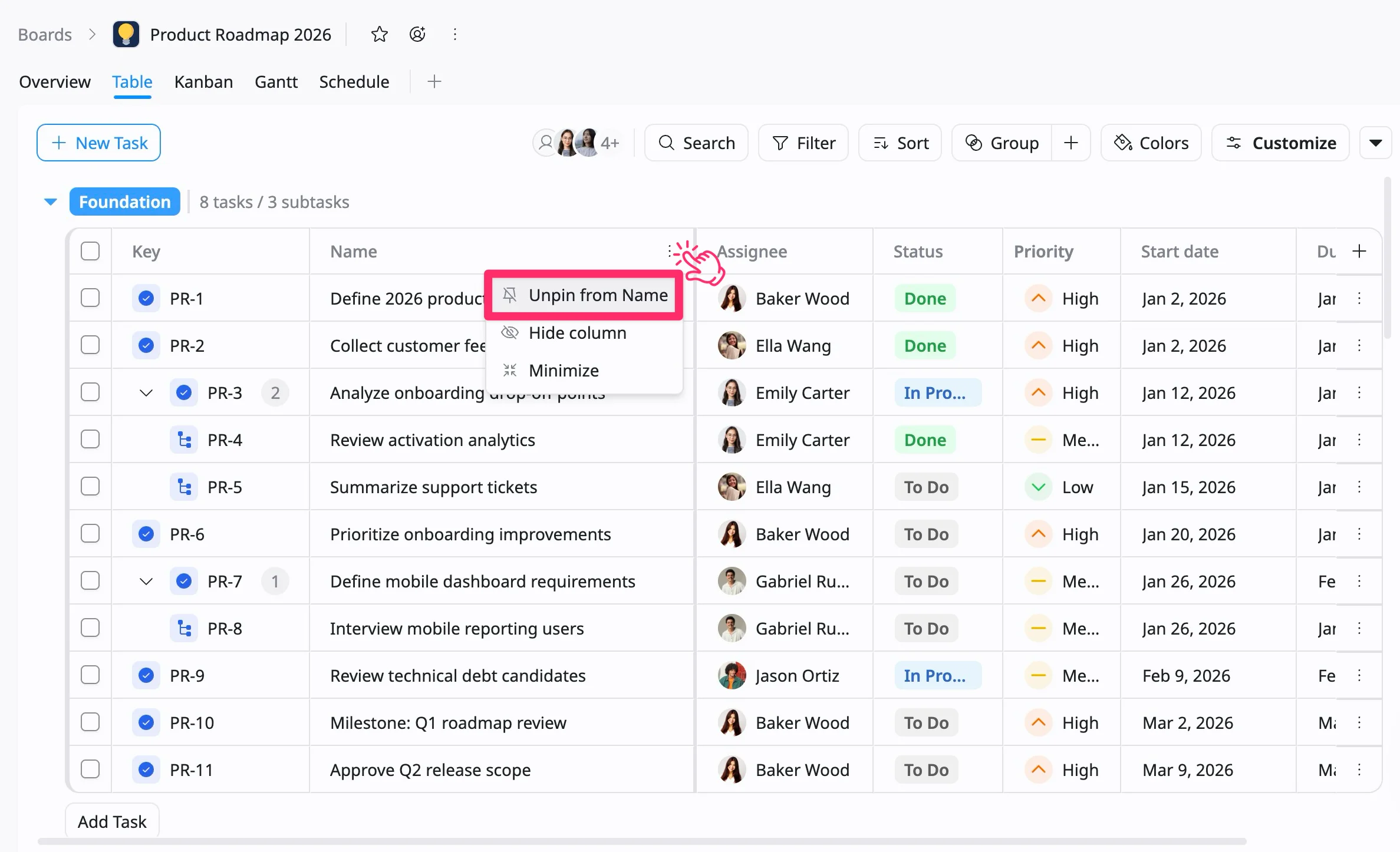
Task: Click the 4+ more members avatar
Action: 610,143
